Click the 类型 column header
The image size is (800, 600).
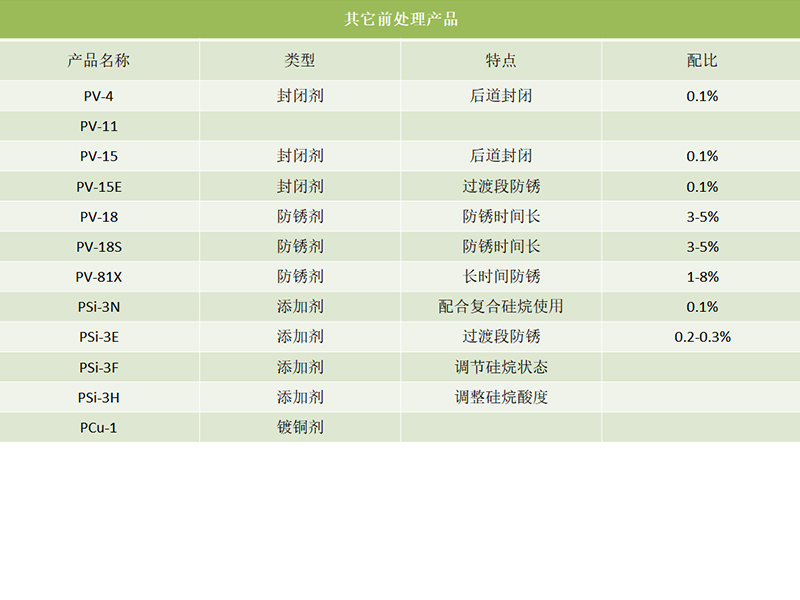tap(302, 60)
